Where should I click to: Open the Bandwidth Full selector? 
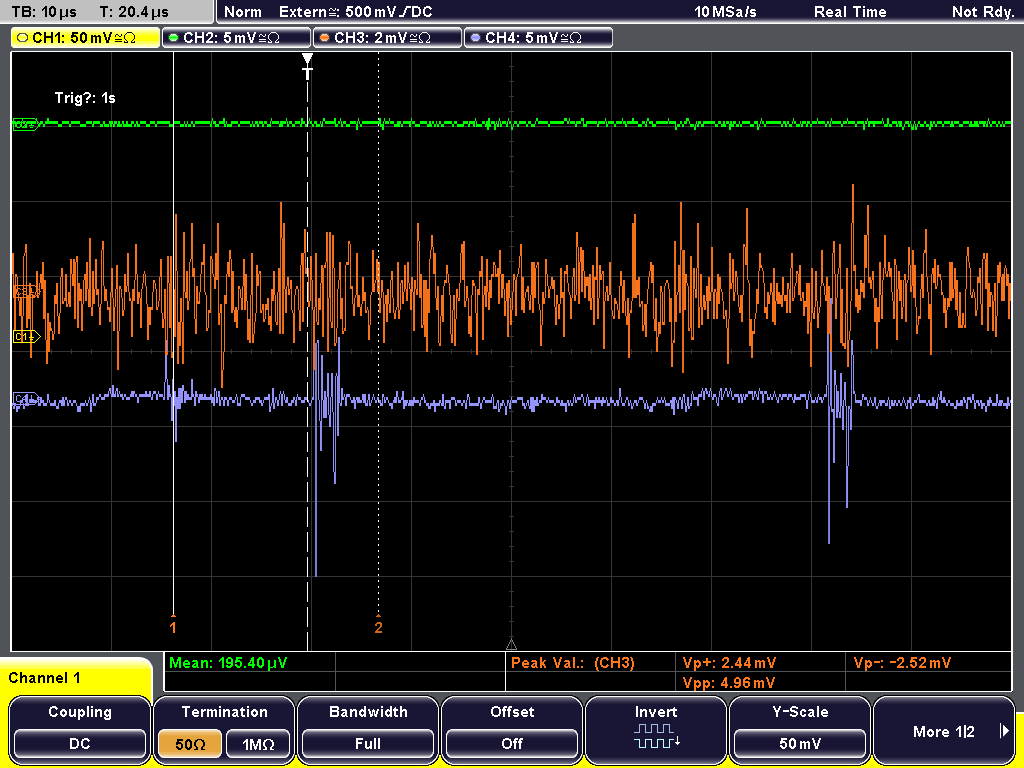coord(368,744)
